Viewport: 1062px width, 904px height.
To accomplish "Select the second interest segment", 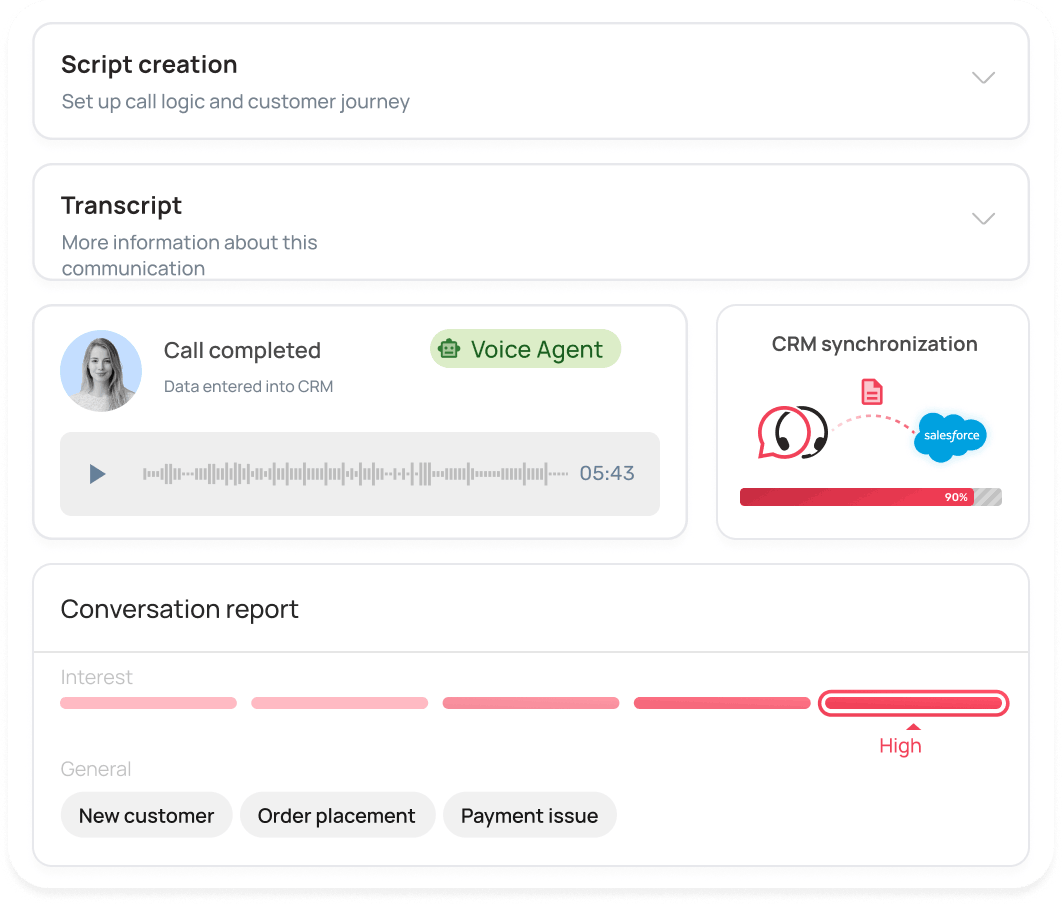I will click(x=339, y=703).
